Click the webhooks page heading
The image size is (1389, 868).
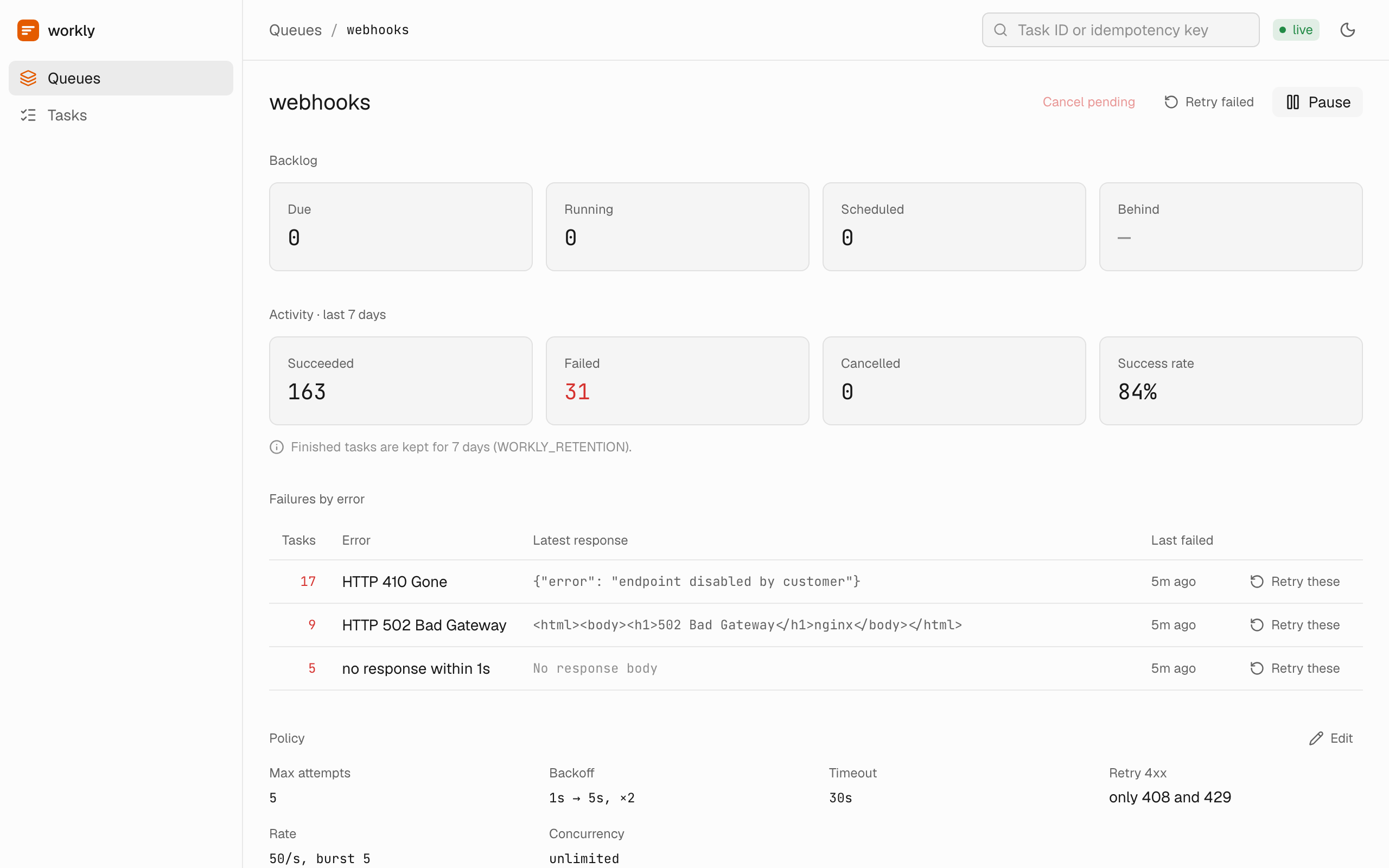[320, 102]
